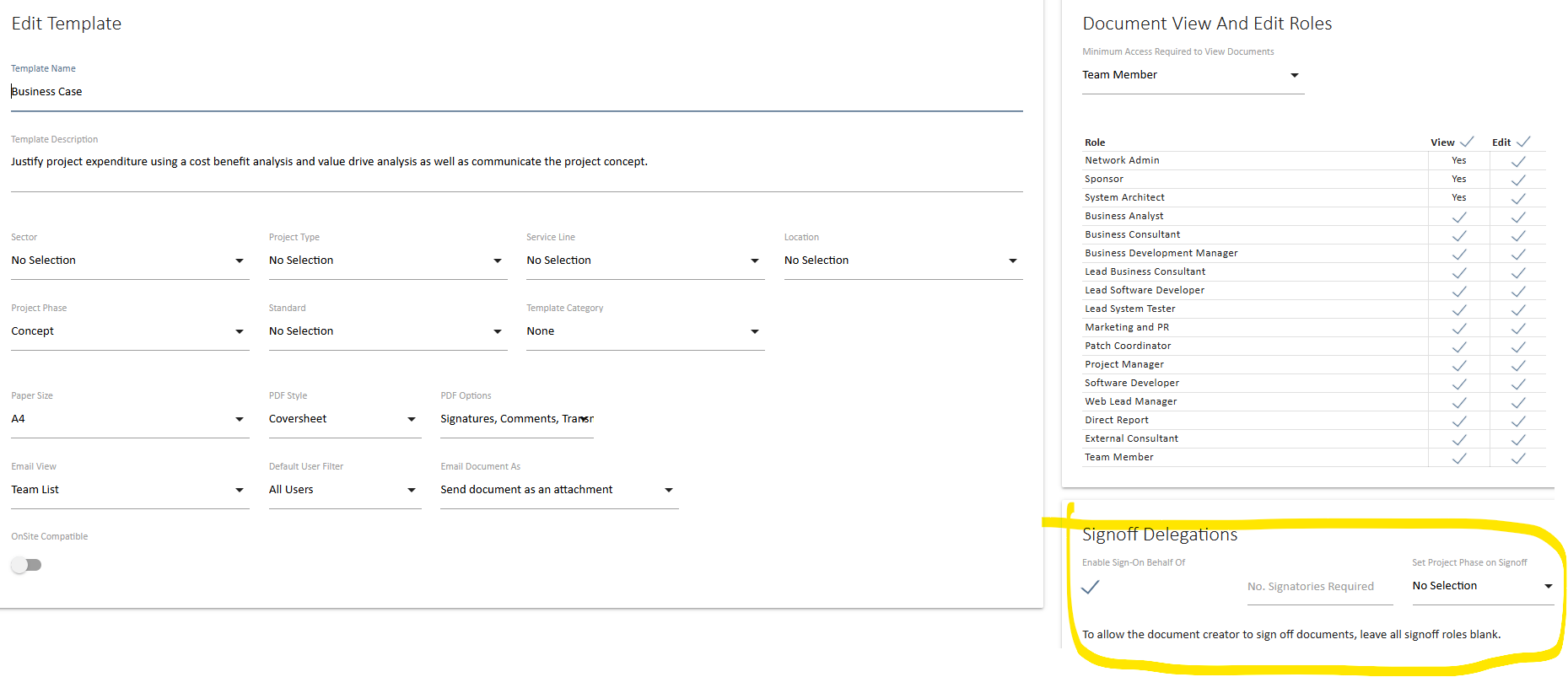The height and width of the screenshot is (677, 1568).
Task: Toggle View checkmark for Lead Business Consultant
Action: [1459, 272]
